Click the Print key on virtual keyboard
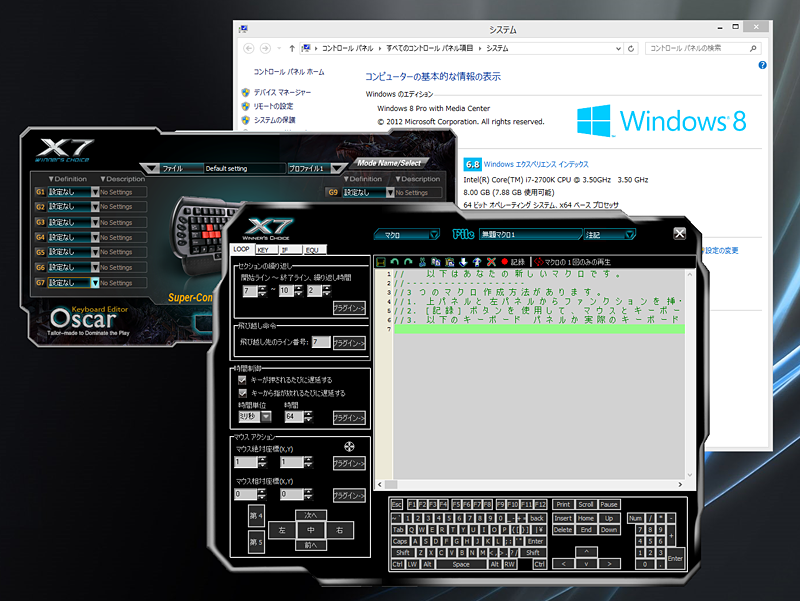 (563, 505)
